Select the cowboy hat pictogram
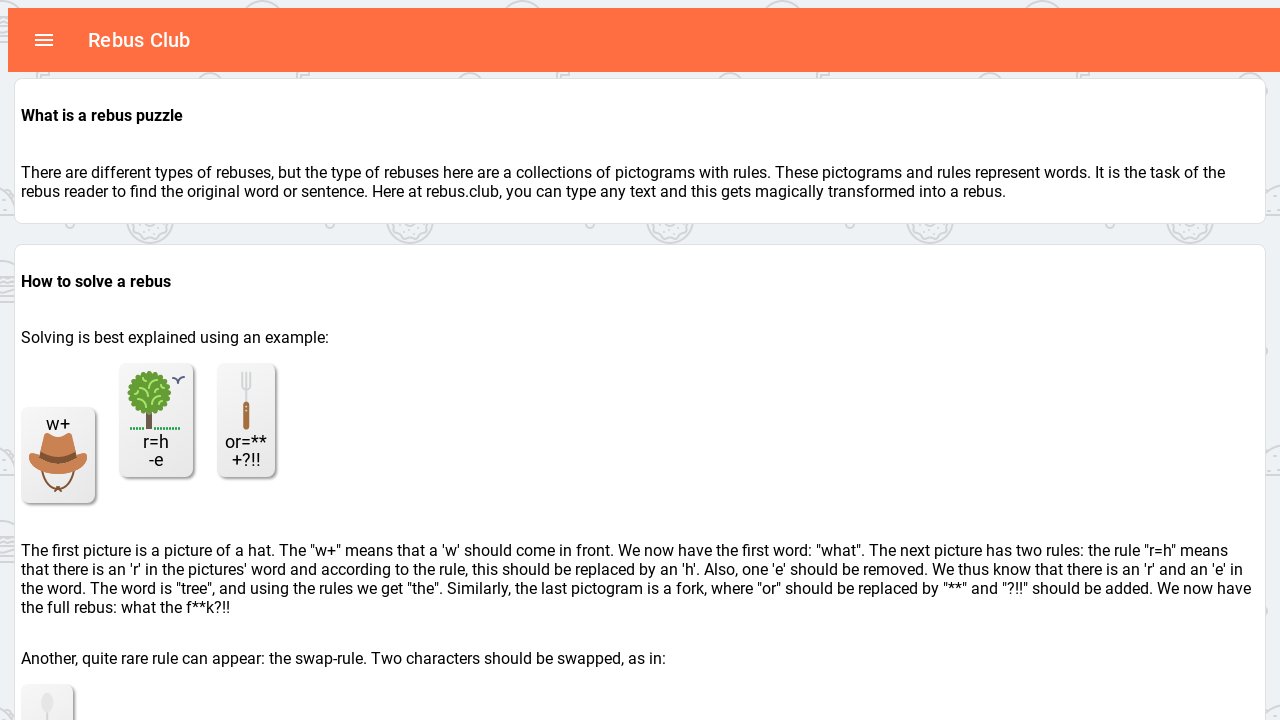1280x720 pixels. tap(58, 463)
